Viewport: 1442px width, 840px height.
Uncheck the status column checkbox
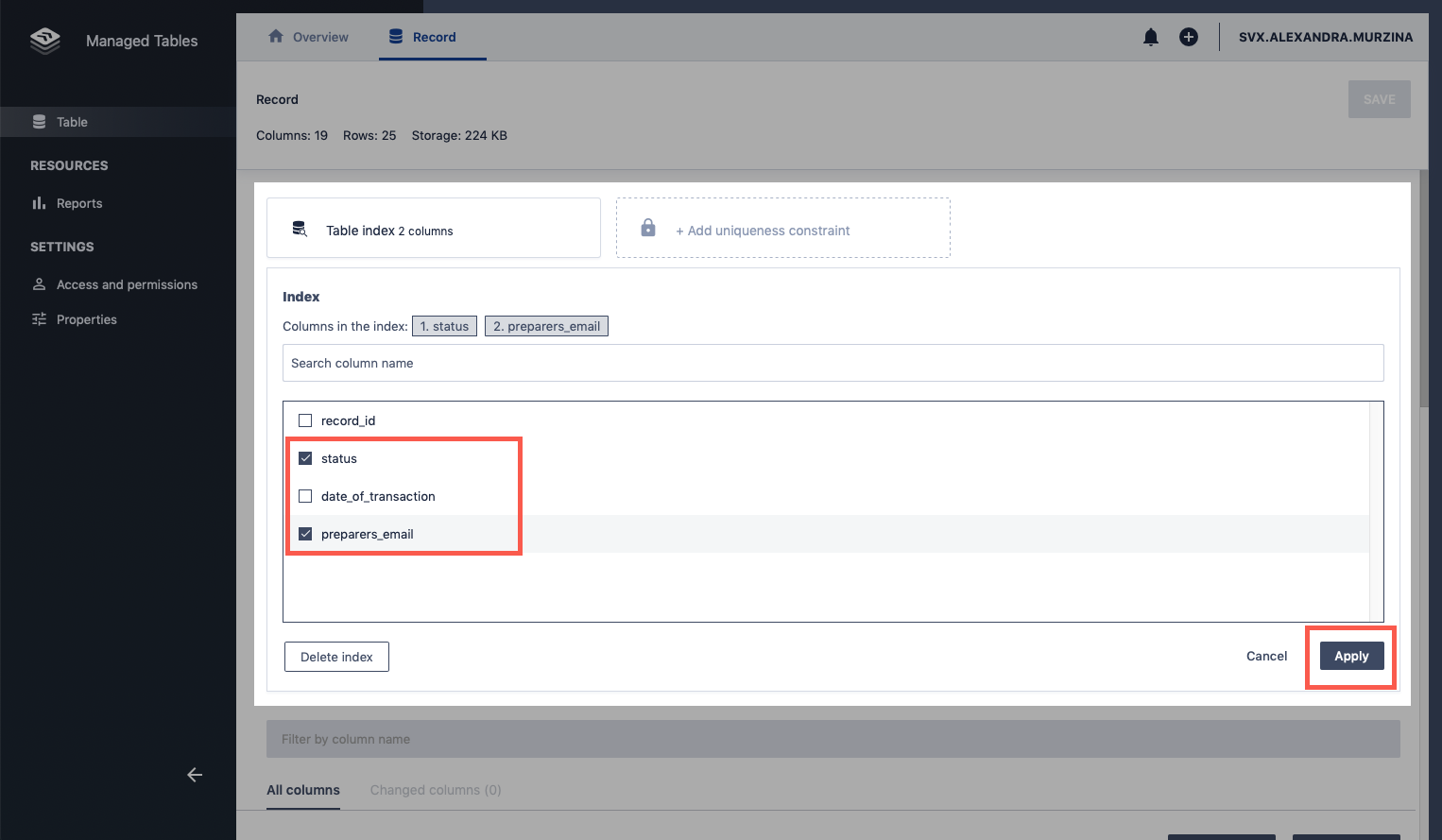point(305,458)
